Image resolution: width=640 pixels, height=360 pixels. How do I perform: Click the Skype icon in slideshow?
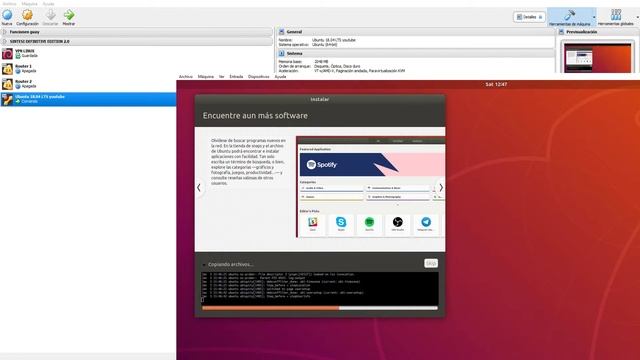coord(341,222)
